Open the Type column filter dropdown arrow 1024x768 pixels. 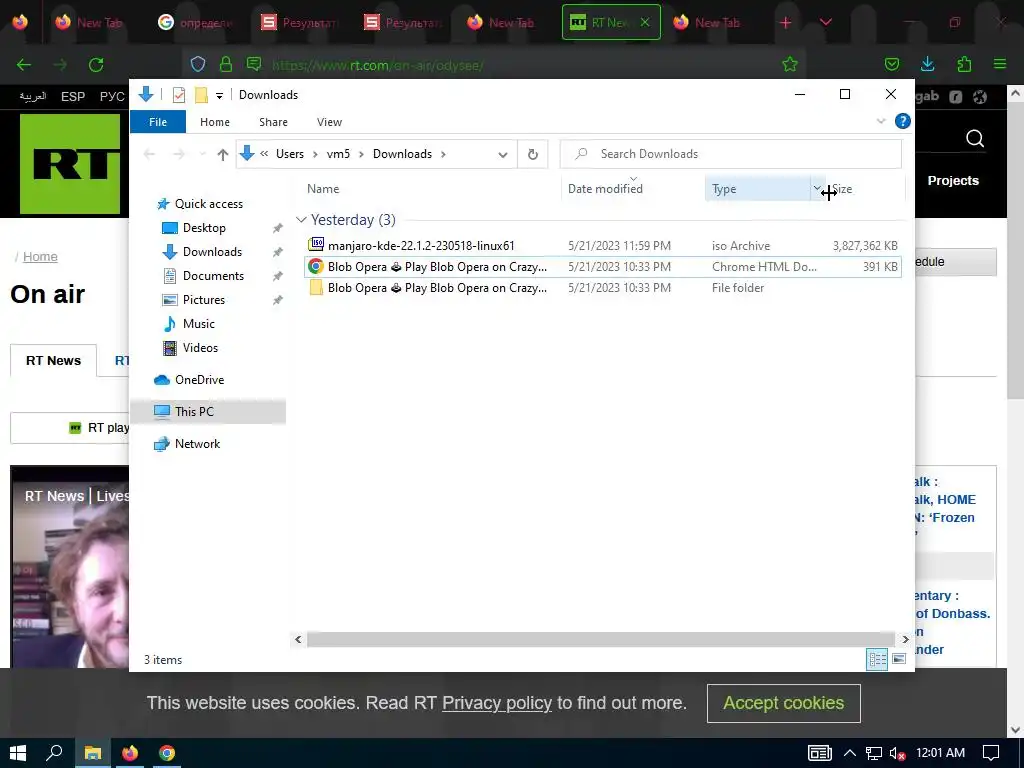816,188
